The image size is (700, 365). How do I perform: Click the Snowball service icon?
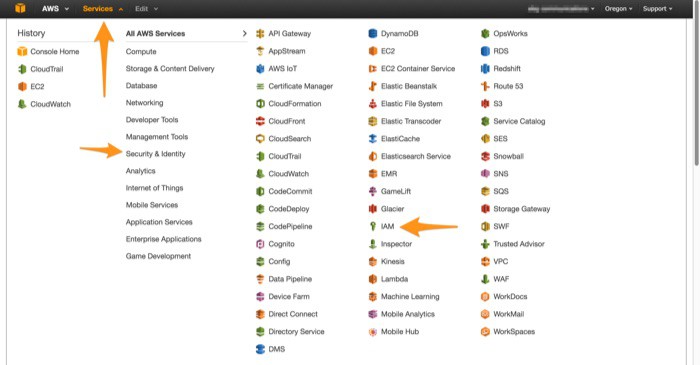tap(485, 156)
